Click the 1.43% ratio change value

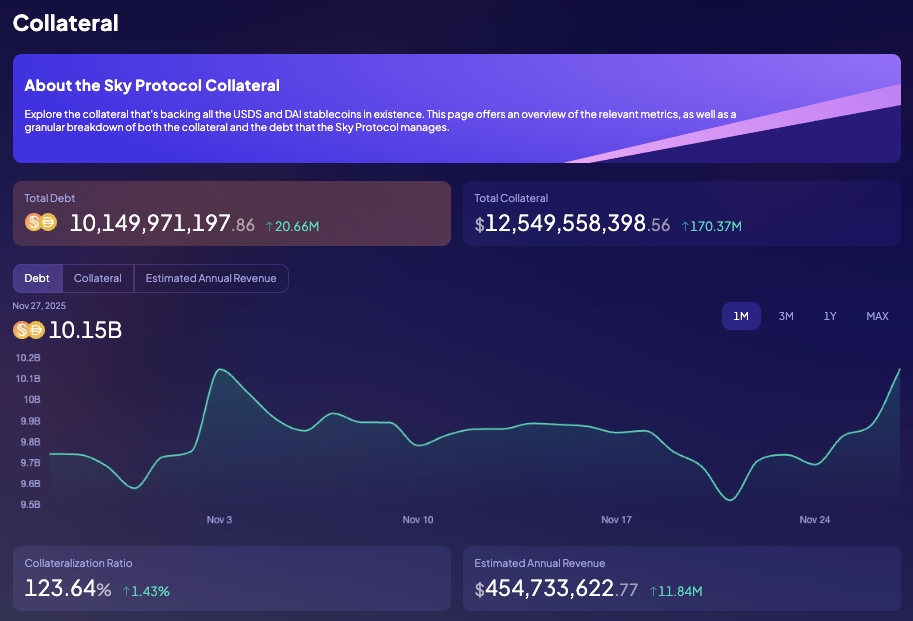(151, 591)
